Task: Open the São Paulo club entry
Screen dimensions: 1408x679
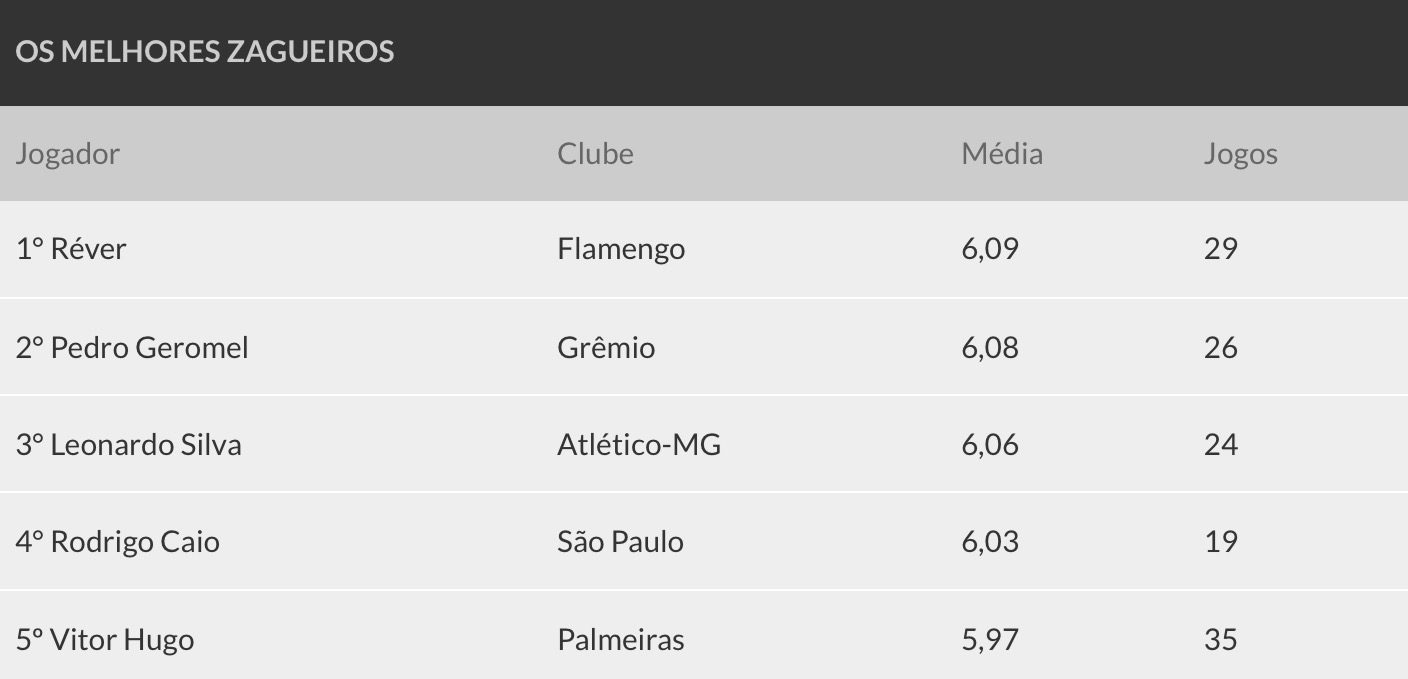Action: pos(620,541)
